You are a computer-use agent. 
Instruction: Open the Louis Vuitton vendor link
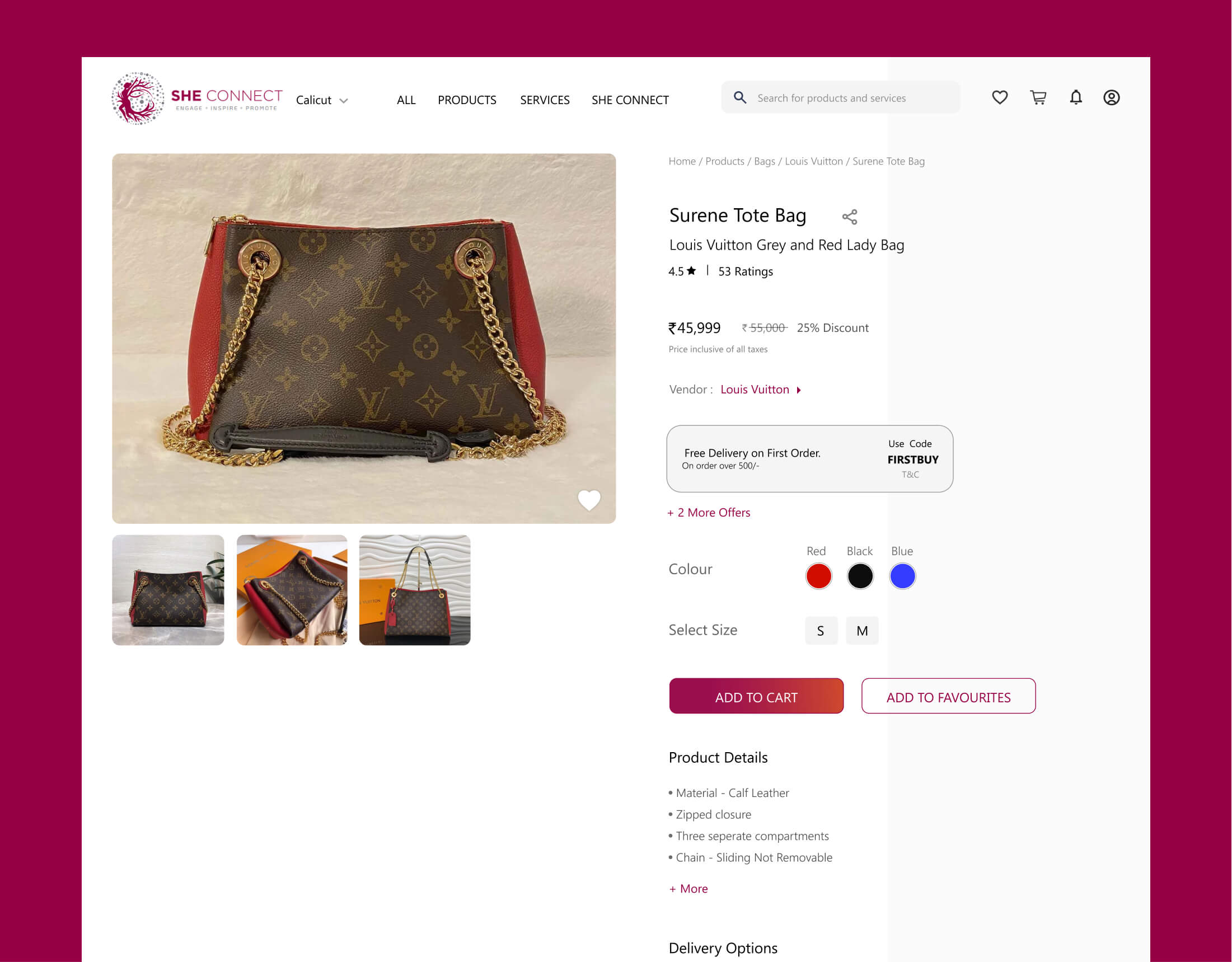click(x=755, y=390)
